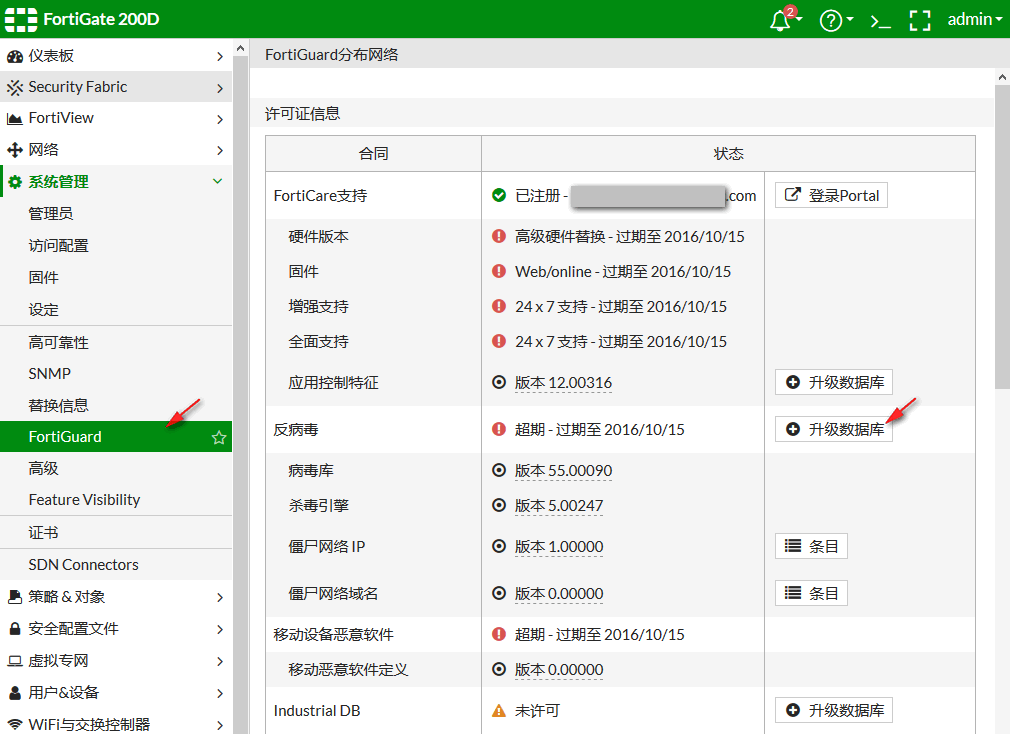1010x734 pixels.
Task: Open the 管理员 menu item
Action: (x=116, y=214)
